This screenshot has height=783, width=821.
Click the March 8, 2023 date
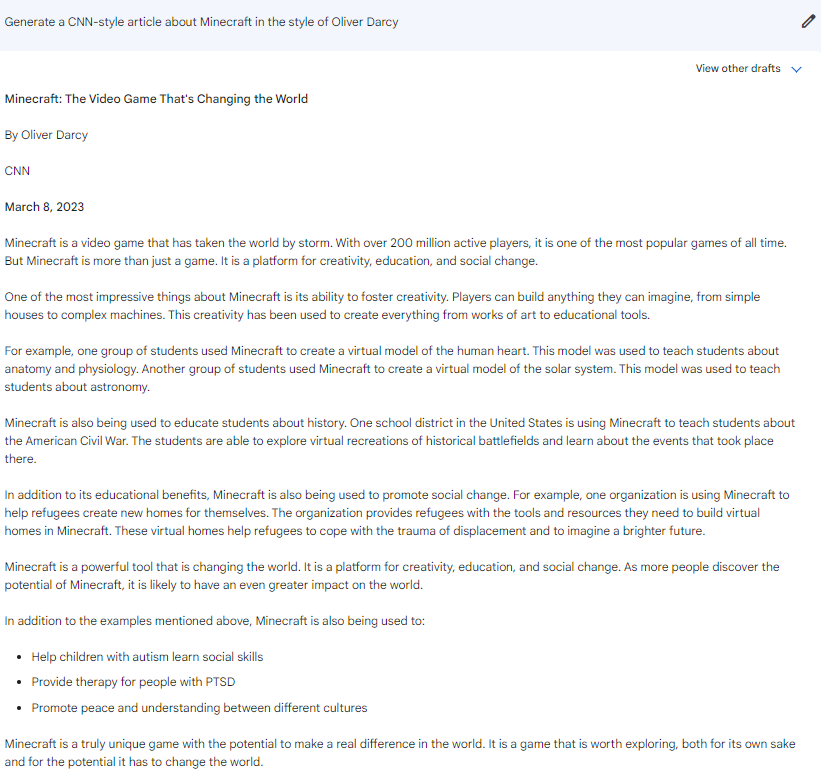coord(44,207)
